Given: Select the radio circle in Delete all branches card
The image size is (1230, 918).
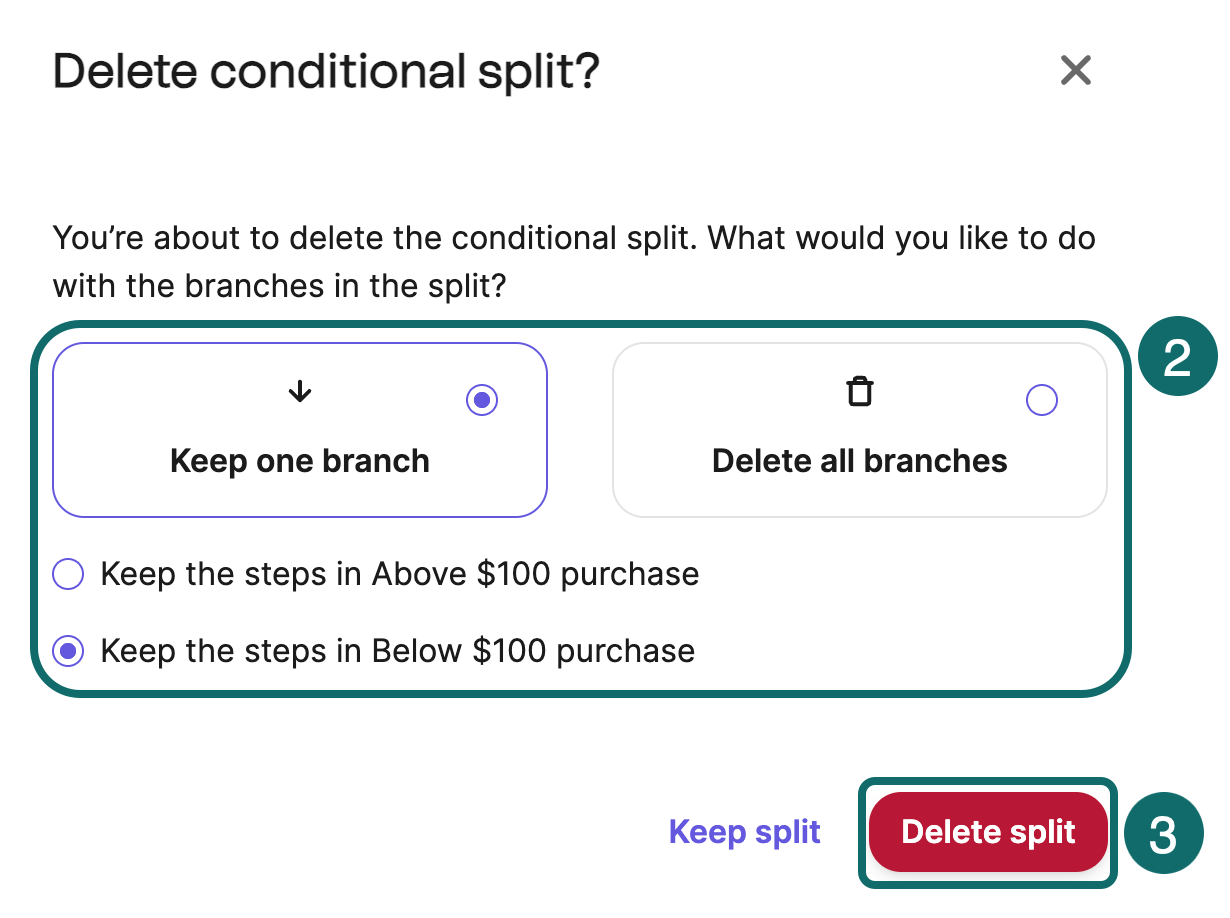Looking at the screenshot, I should pos(1042,401).
